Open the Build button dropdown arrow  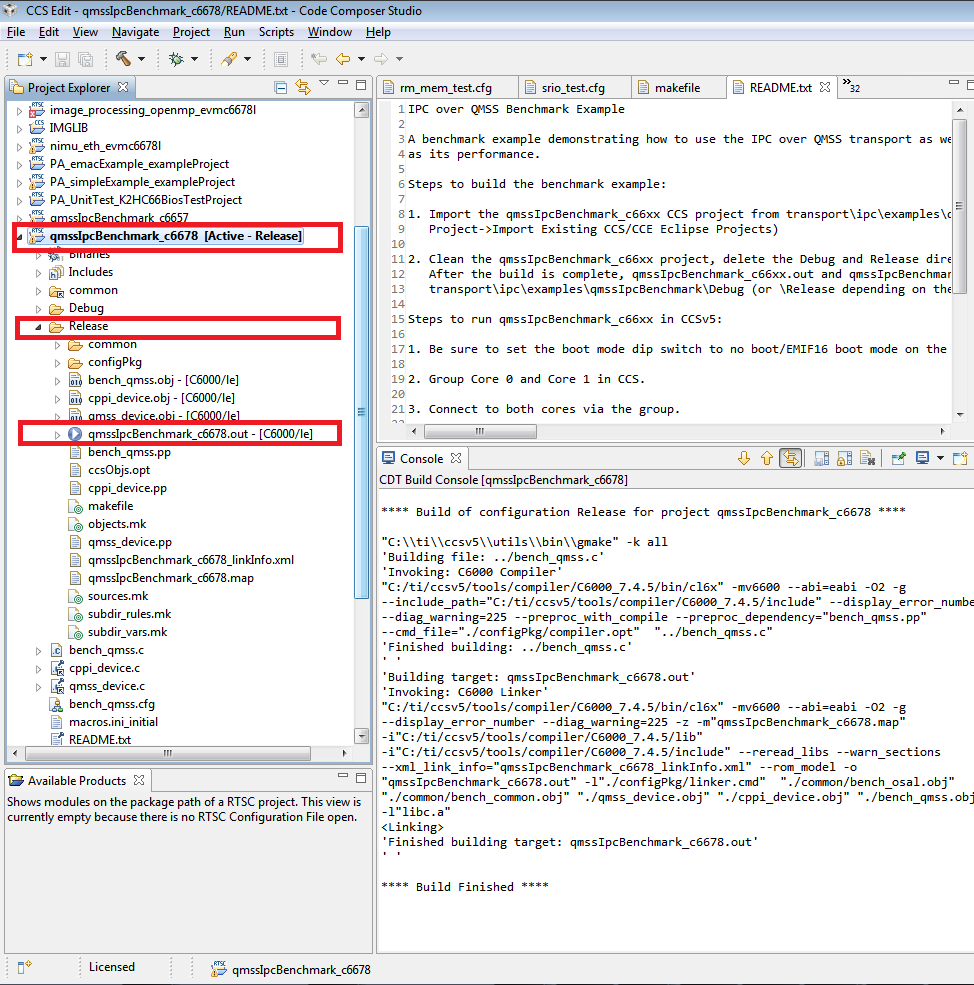click(x=140, y=60)
